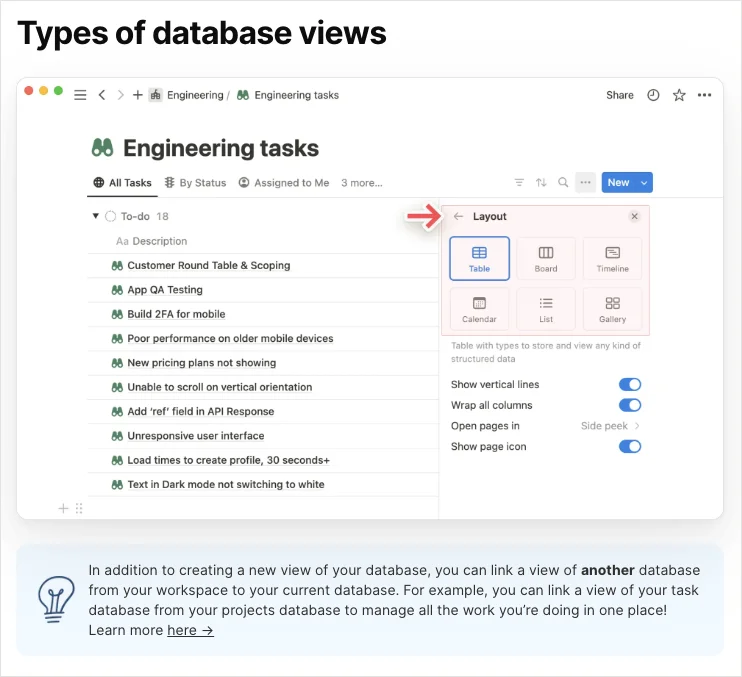The image size is (742, 677).
Task: Open Unresponsive user interface task
Action: pos(195,436)
